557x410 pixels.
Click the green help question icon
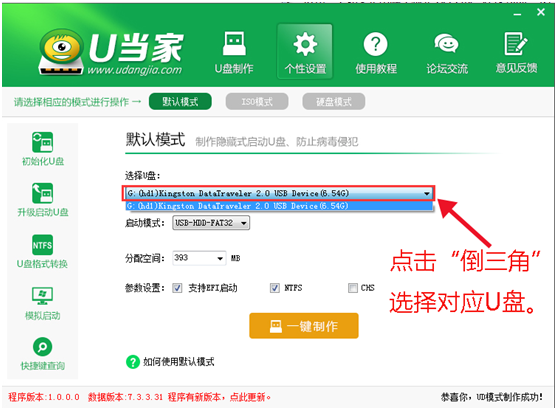tap(133, 362)
